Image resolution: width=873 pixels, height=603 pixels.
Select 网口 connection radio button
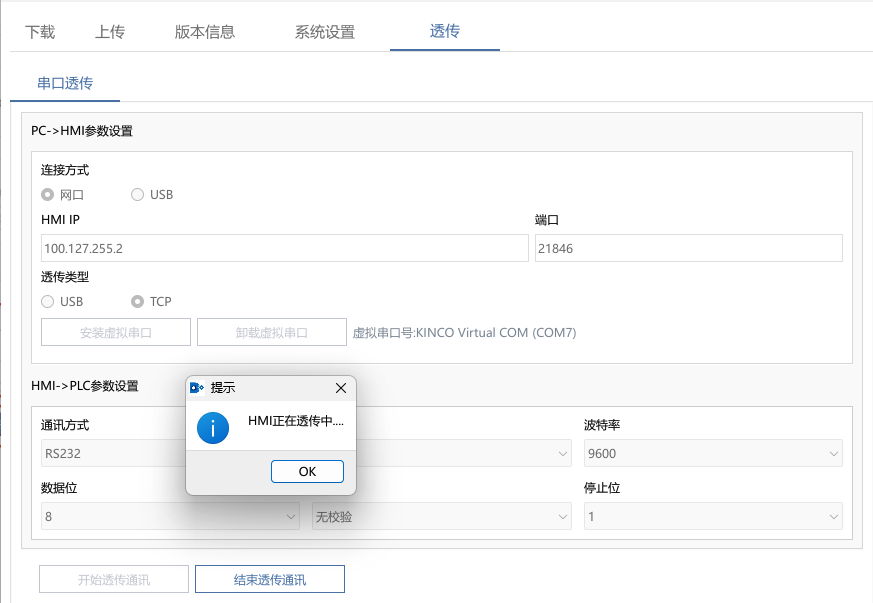tap(47, 194)
